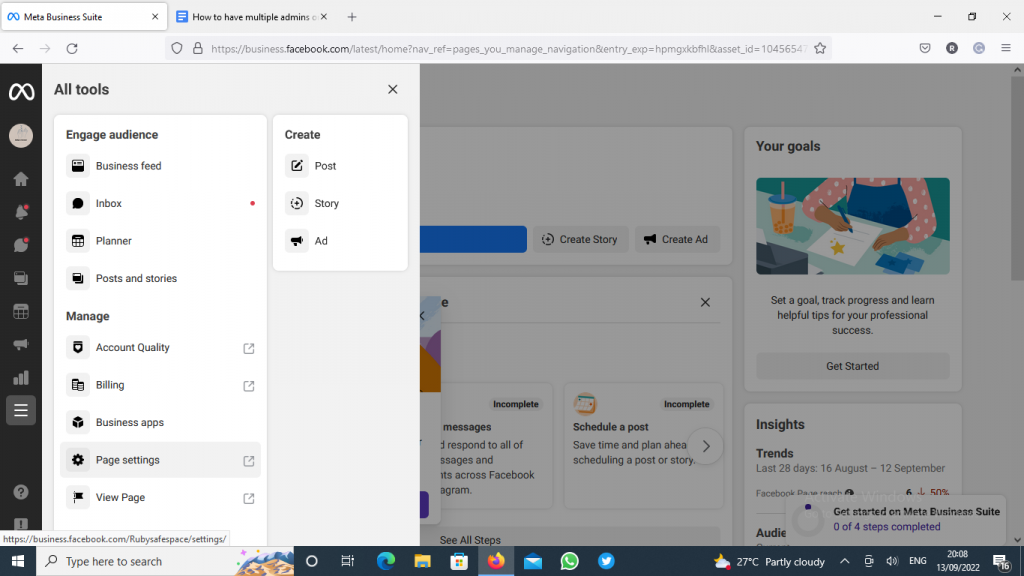Click Account Quality external link icon
This screenshot has width=1024, height=576.
(x=249, y=348)
